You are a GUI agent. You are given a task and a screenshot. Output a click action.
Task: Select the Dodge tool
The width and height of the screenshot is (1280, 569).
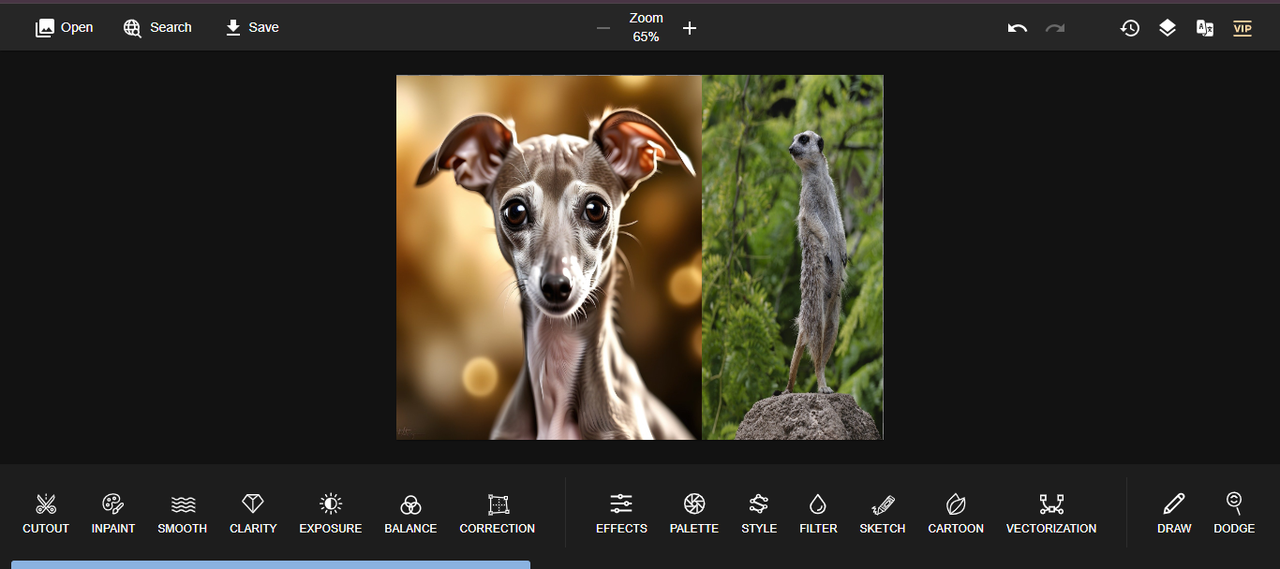1234,513
